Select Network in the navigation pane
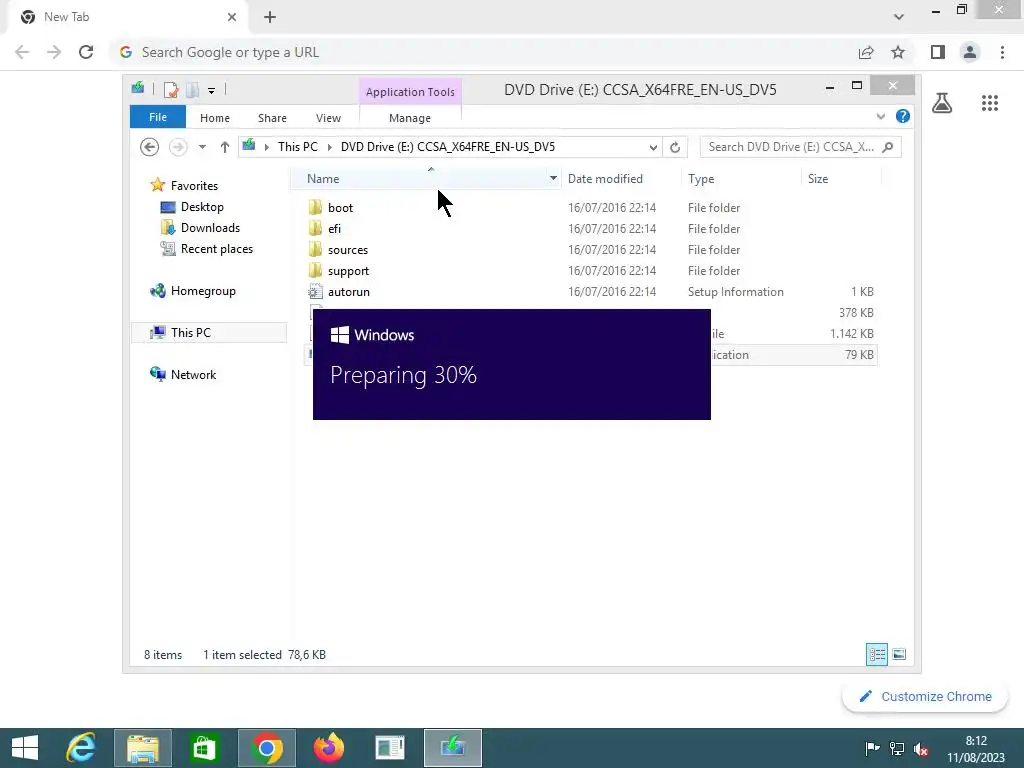The height and width of the screenshot is (768, 1024). tap(193, 375)
